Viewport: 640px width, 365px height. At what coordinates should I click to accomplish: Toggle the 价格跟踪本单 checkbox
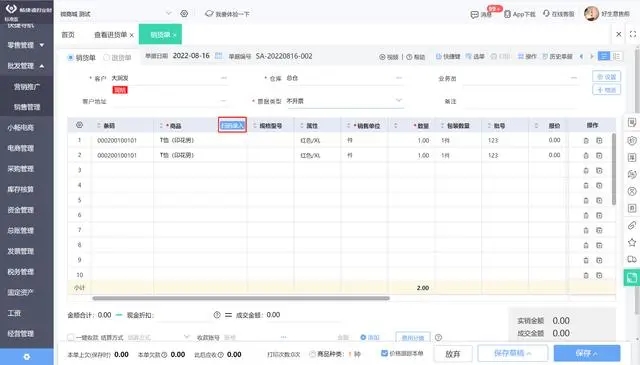(384, 353)
